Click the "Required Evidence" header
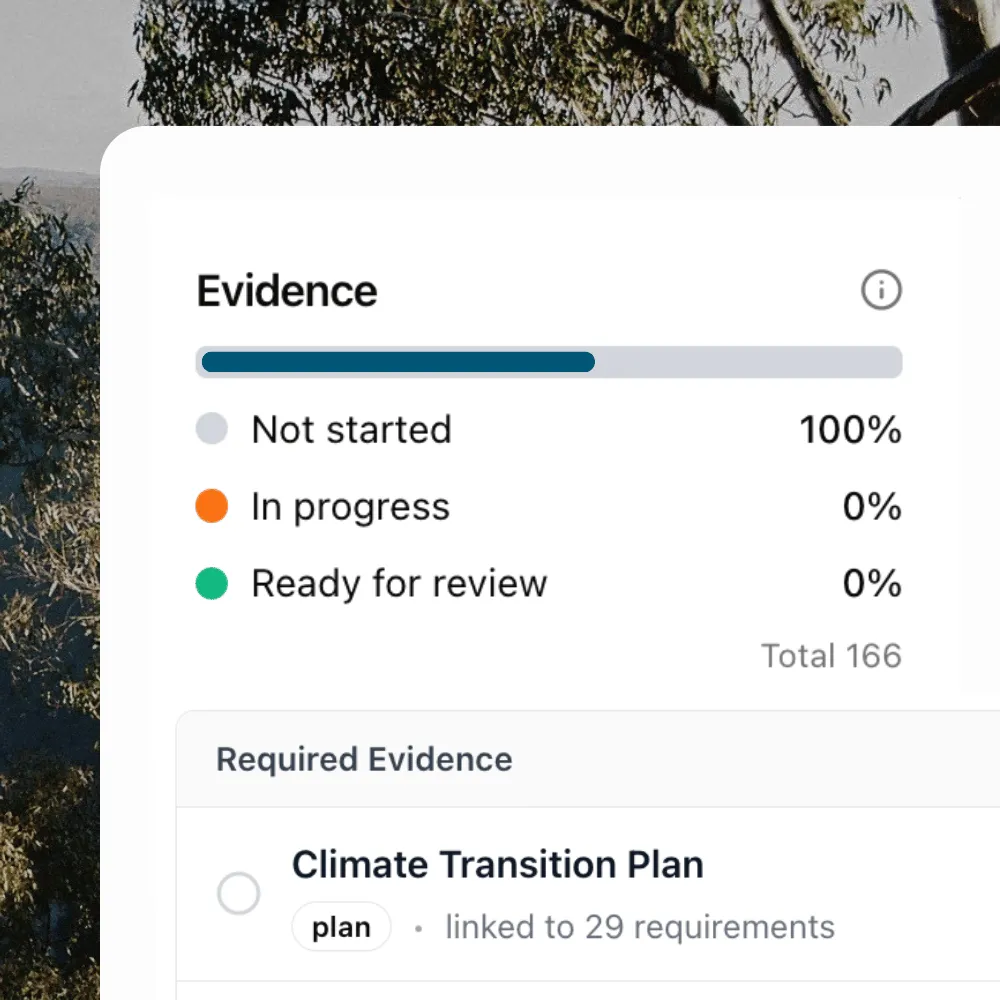Screen dimensions: 1000x1000 (364, 759)
